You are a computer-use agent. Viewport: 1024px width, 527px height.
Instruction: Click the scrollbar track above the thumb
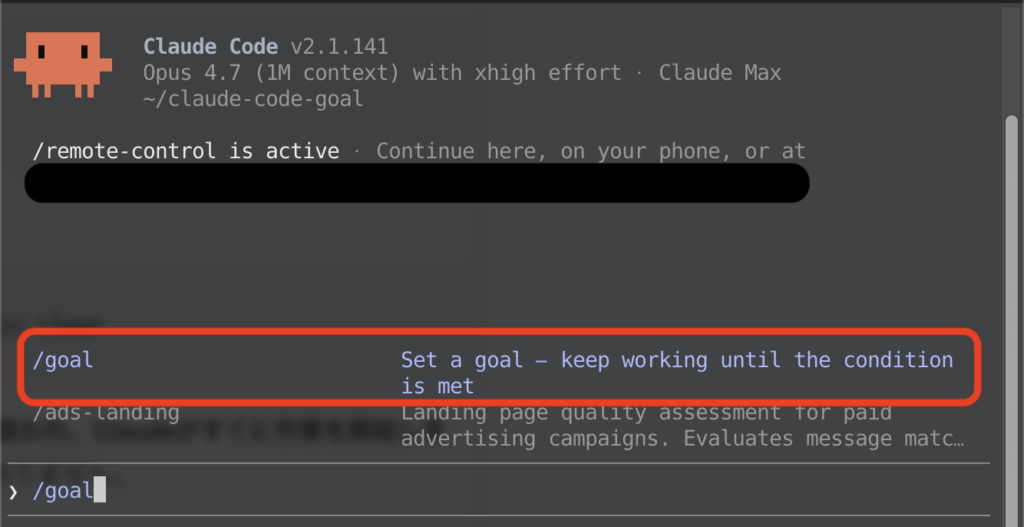1012,62
